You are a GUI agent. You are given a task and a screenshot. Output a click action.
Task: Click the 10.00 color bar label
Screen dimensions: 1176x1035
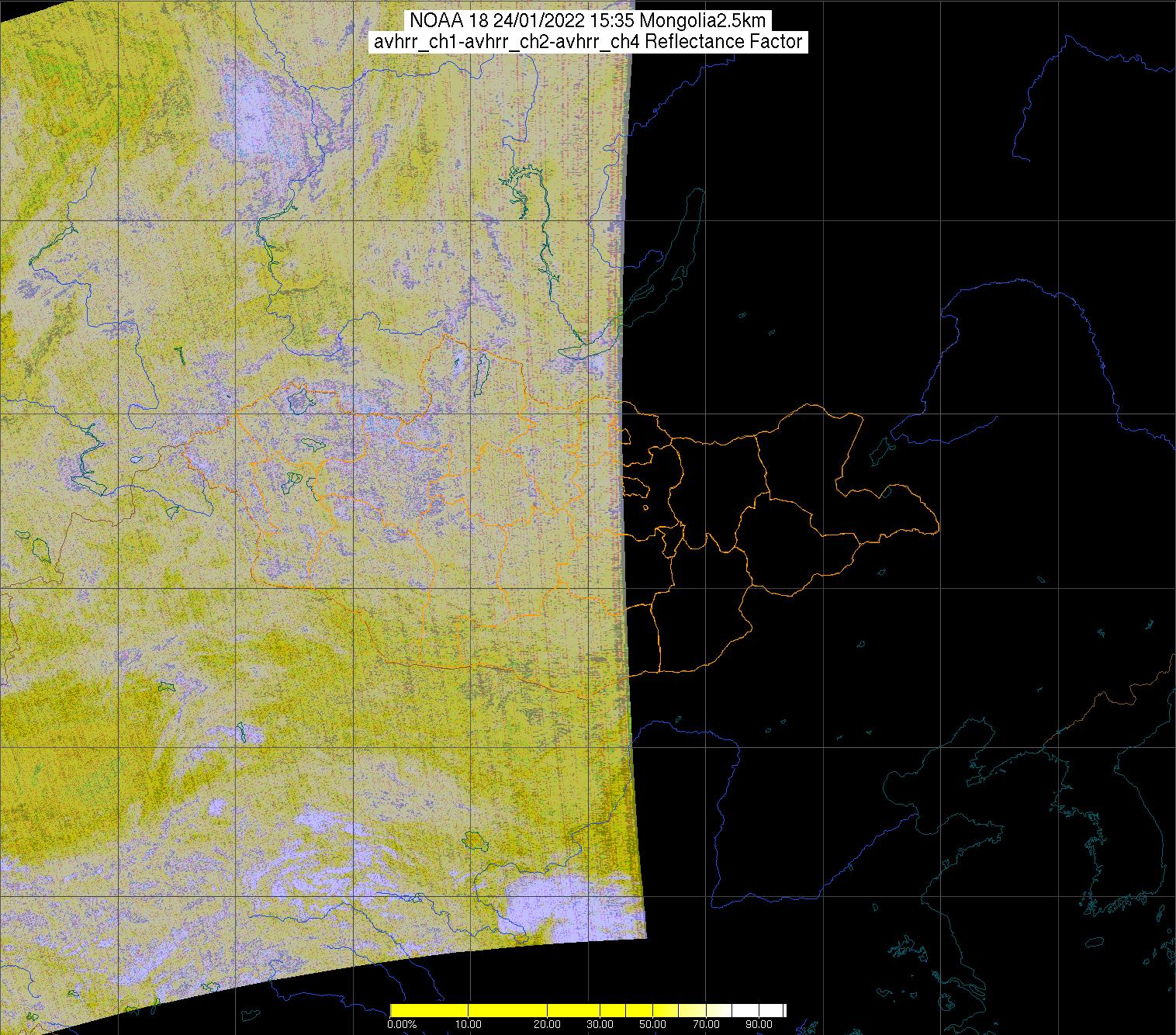469,1025
